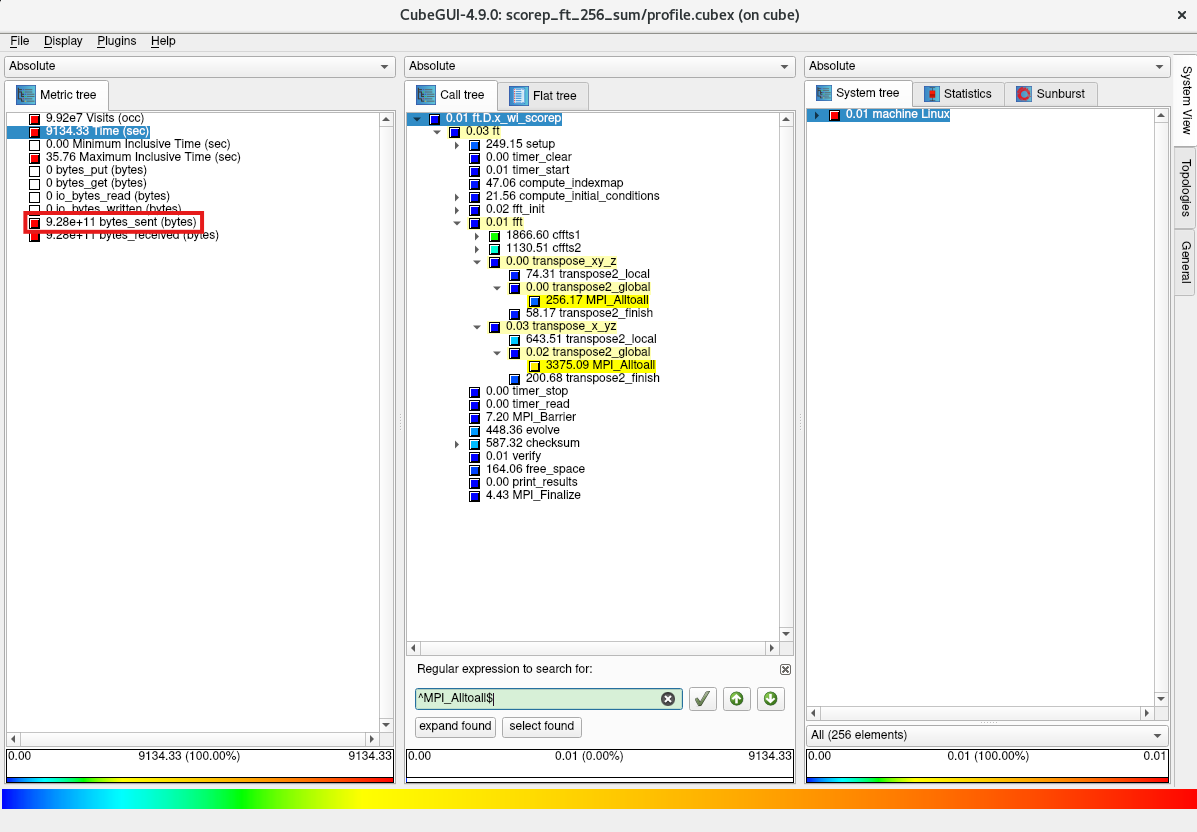This screenshot has width=1197, height=832.
Task: Open the Metric tree Absolute dropdown
Action: [200, 66]
